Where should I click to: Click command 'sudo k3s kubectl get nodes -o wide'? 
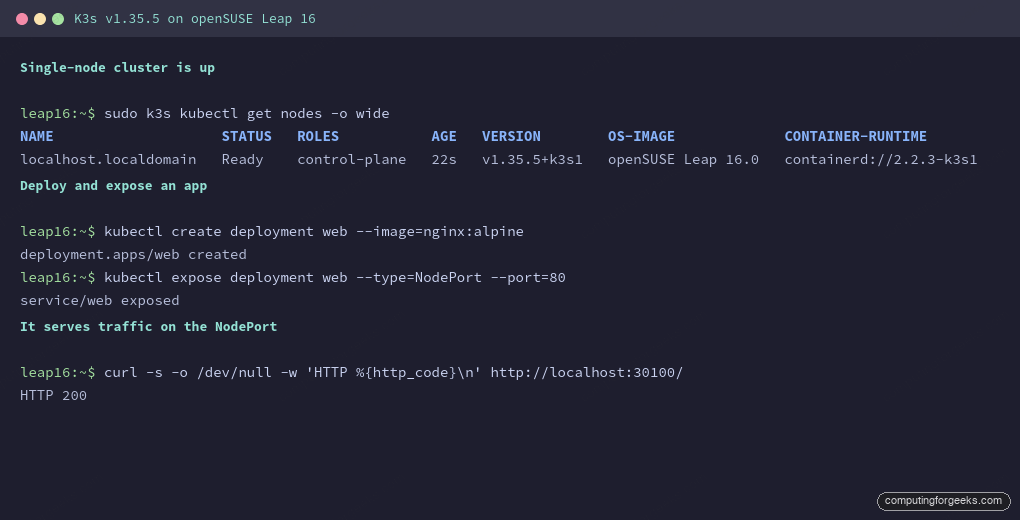[247, 113]
